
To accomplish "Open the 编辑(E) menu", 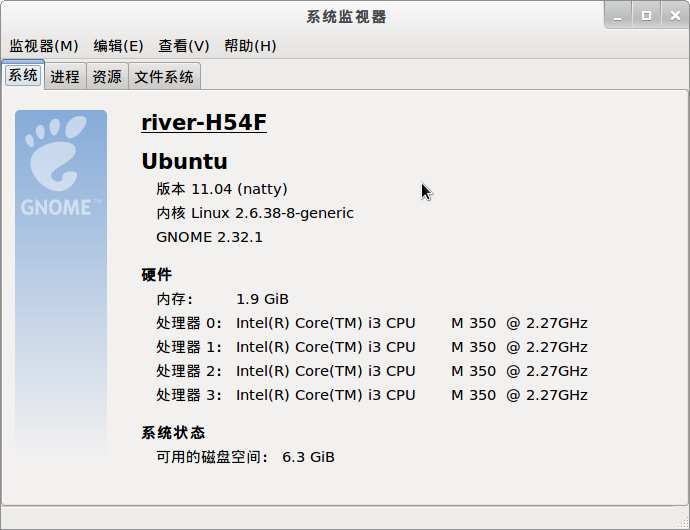I will pos(118,46).
